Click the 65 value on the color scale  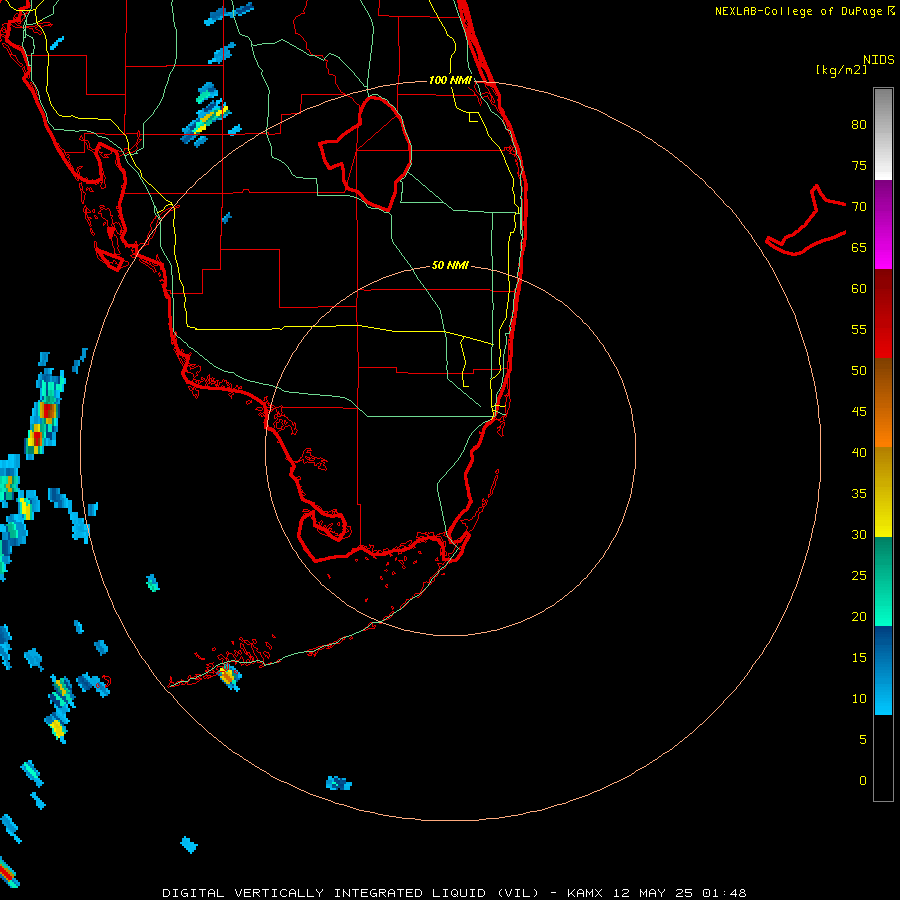coord(859,247)
